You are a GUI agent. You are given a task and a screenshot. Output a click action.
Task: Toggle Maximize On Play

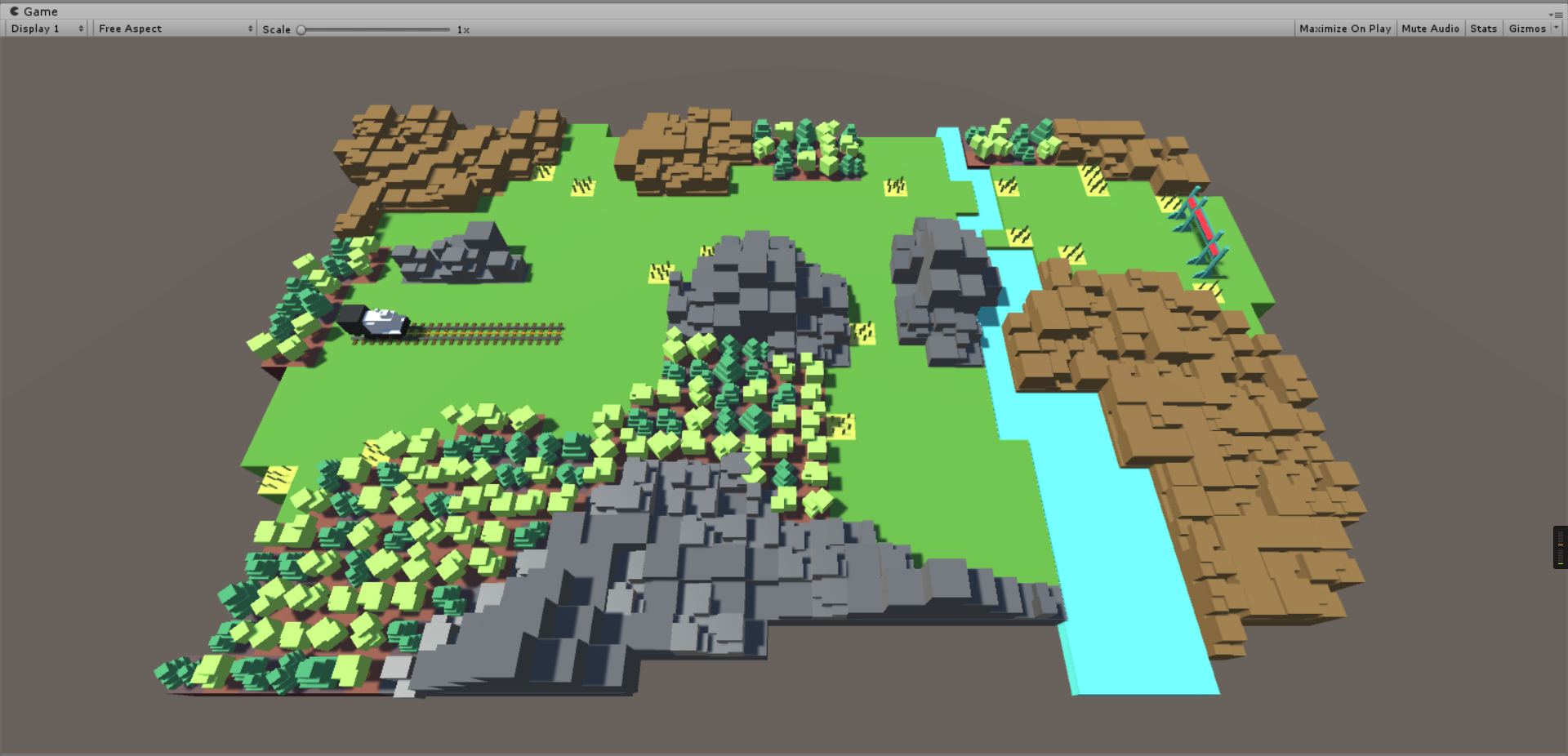1344,29
